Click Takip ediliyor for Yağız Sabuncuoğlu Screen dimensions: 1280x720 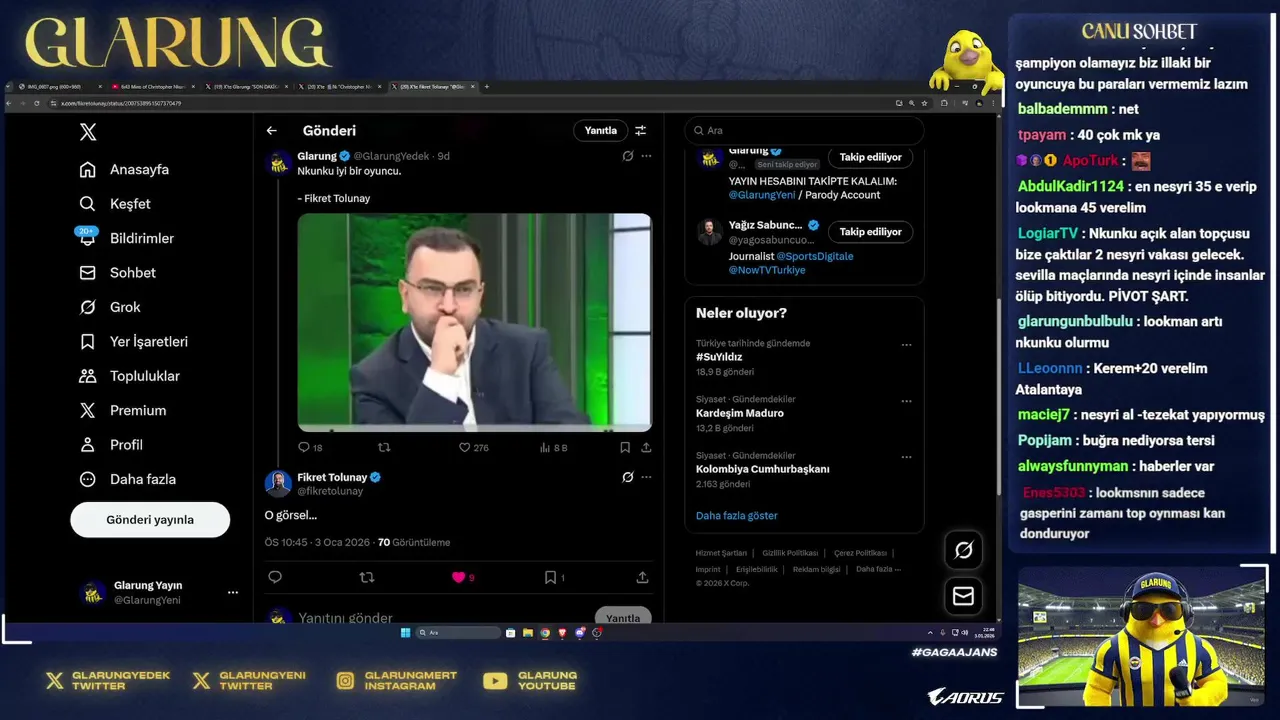(x=870, y=232)
